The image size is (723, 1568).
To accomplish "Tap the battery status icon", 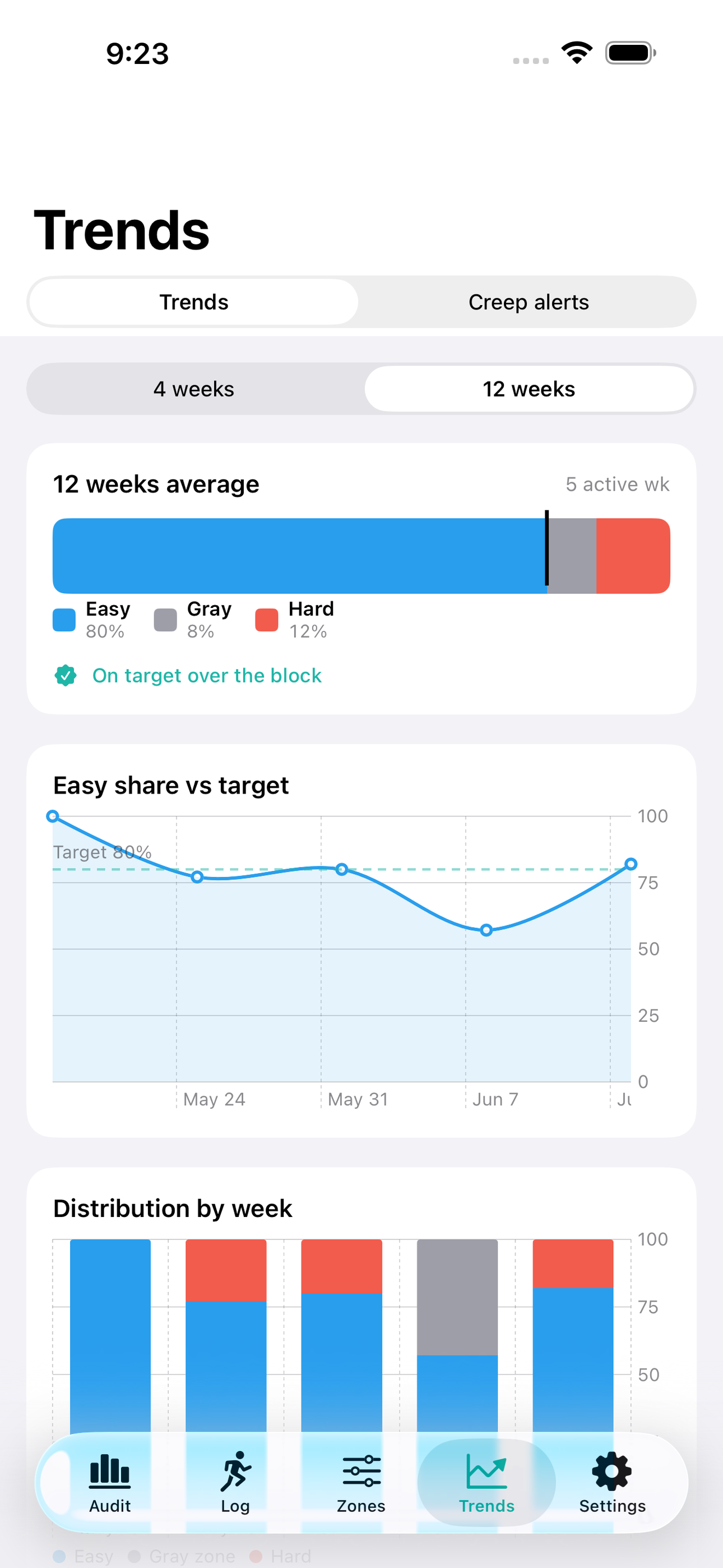I will pyautogui.click(x=631, y=53).
